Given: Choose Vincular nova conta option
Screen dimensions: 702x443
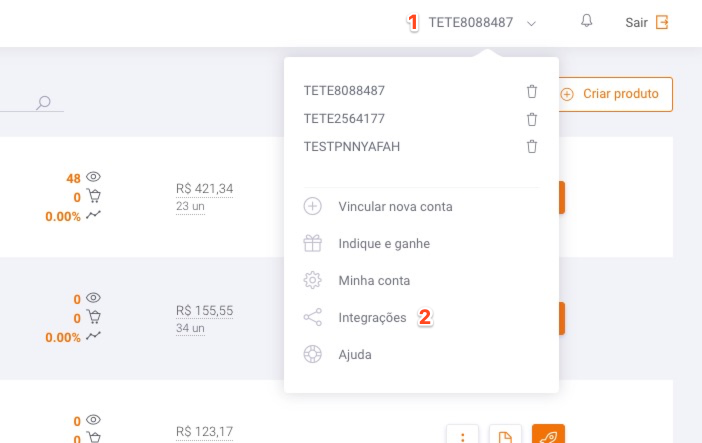Looking at the screenshot, I should 395,206.
